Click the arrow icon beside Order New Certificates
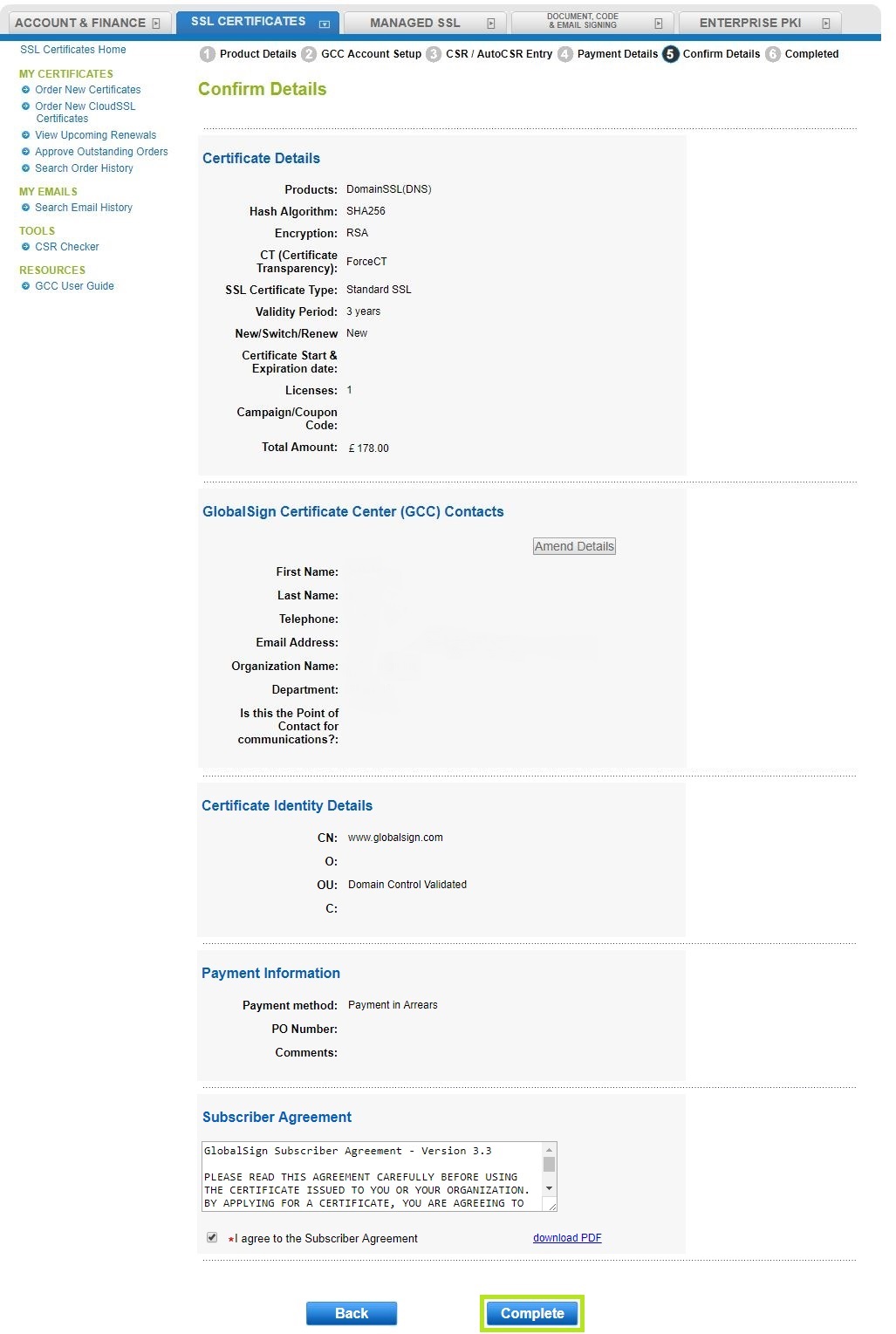The width and height of the screenshot is (896, 1334). pyautogui.click(x=26, y=89)
